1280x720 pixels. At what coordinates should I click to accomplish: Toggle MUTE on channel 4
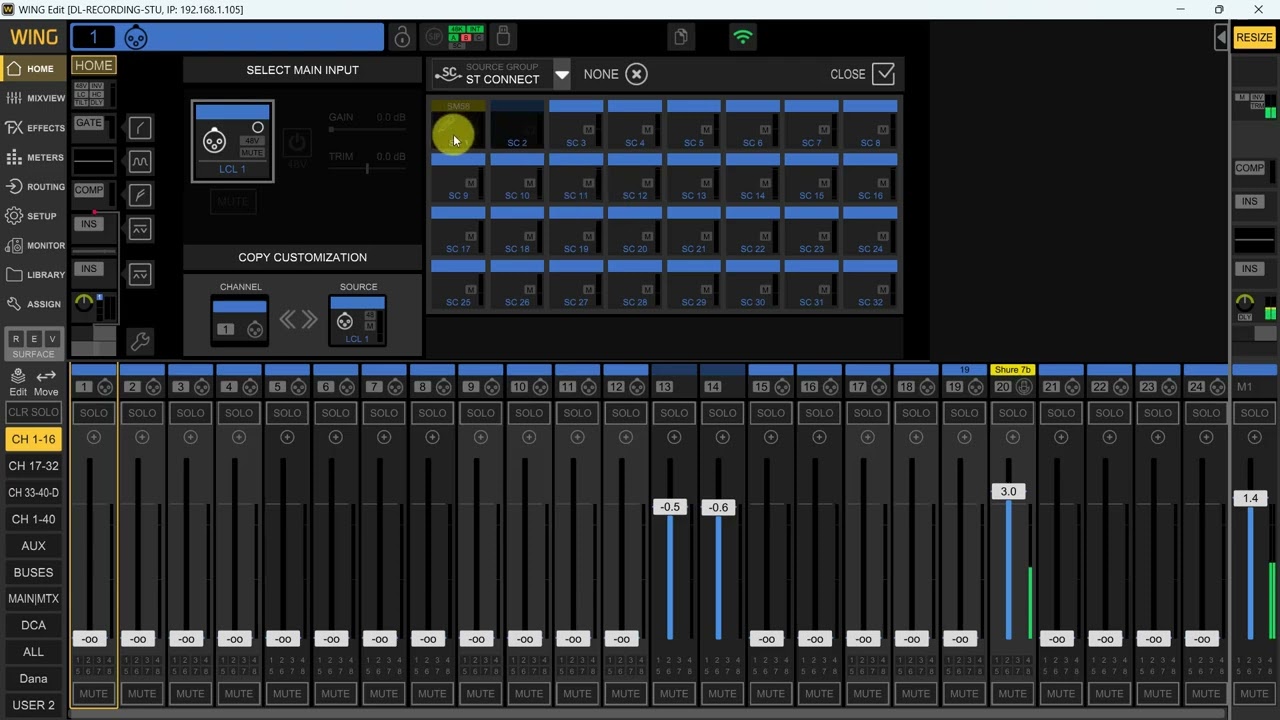(238, 693)
